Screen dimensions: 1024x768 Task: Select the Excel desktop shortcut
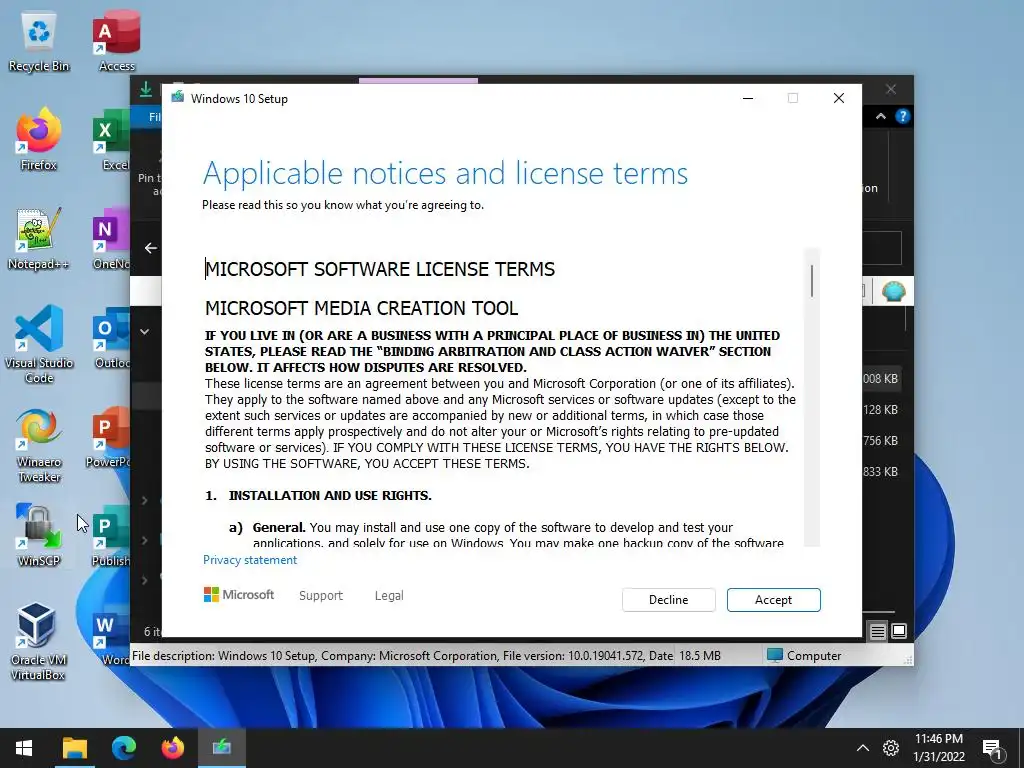click(111, 140)
